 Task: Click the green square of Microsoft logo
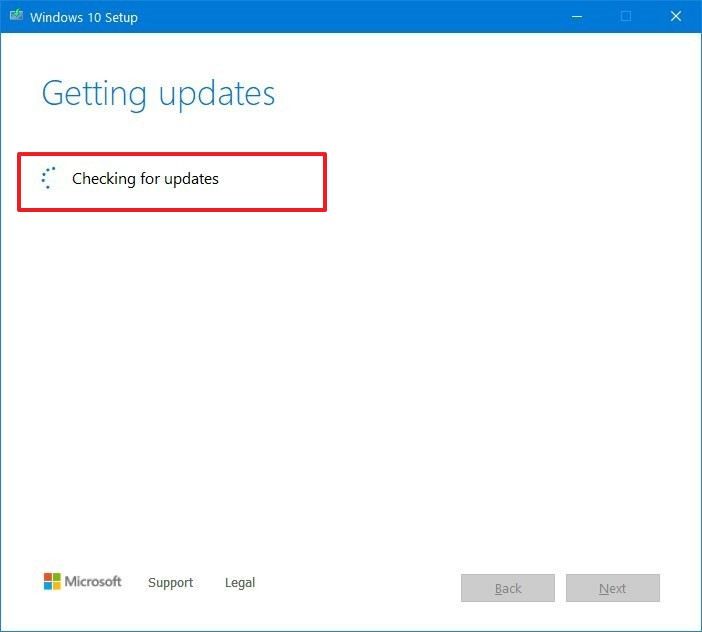(x=56, y=577)
